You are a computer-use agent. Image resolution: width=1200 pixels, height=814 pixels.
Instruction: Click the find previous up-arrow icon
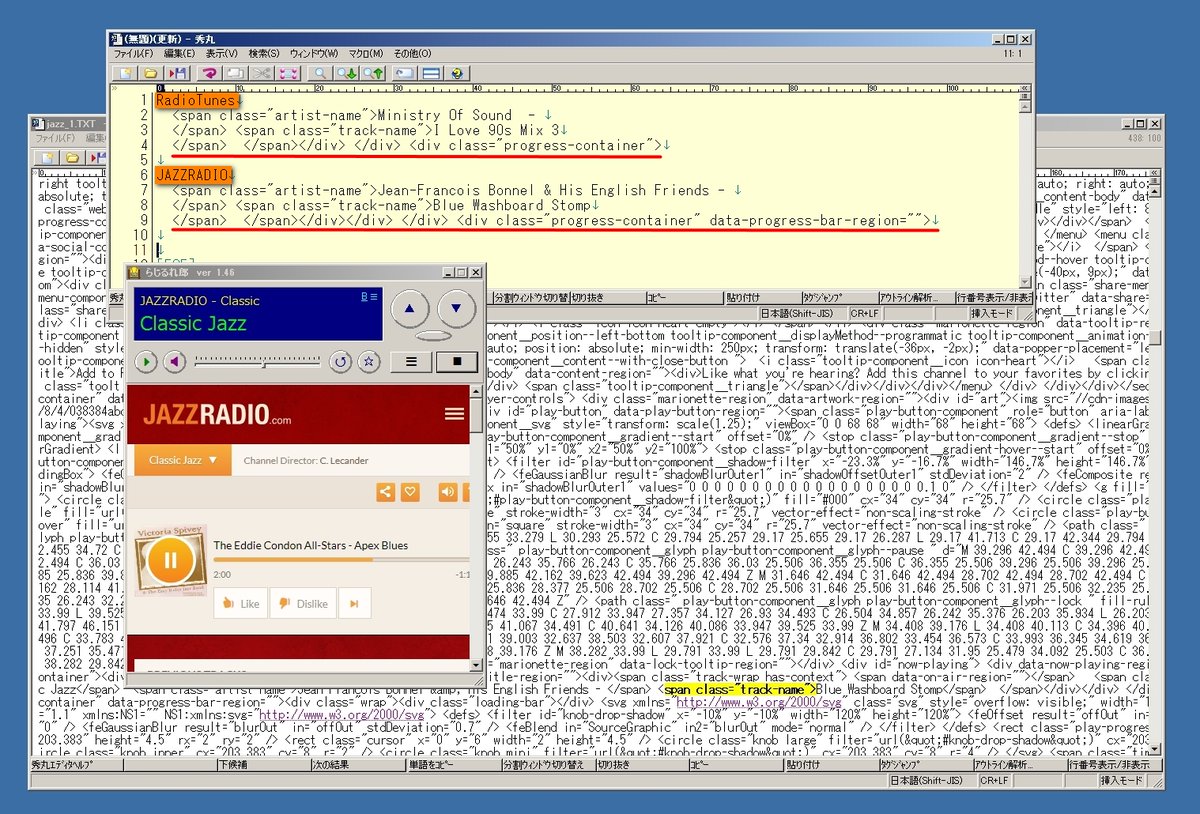click(x=372, y=73)
